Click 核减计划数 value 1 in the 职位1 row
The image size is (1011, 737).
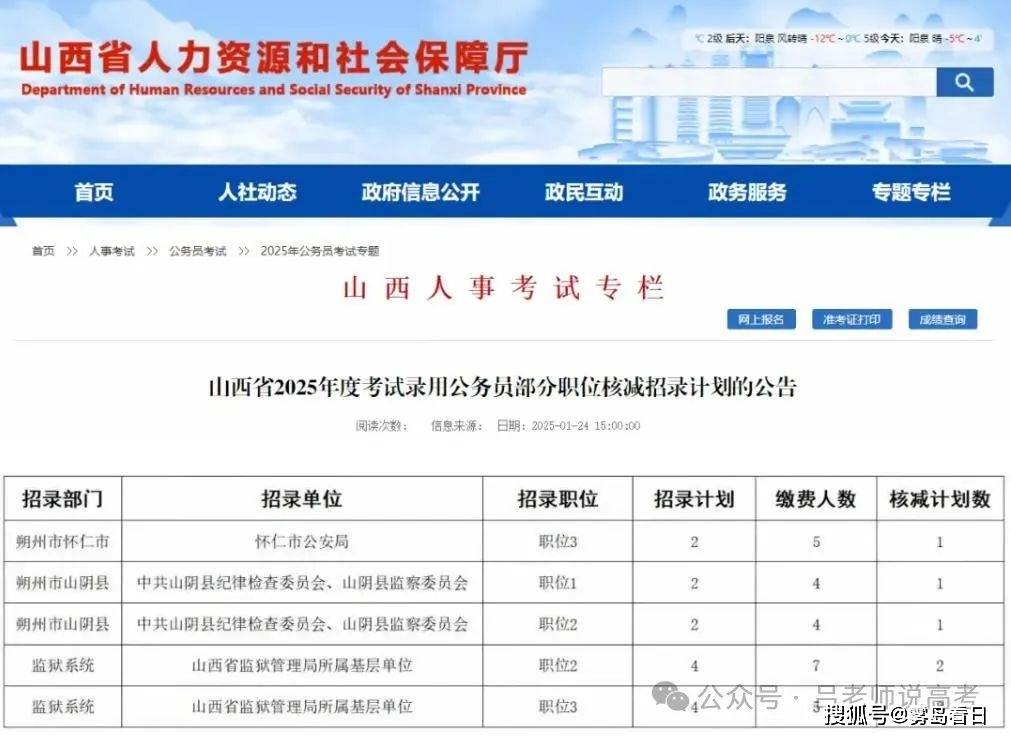coord(940,584)
